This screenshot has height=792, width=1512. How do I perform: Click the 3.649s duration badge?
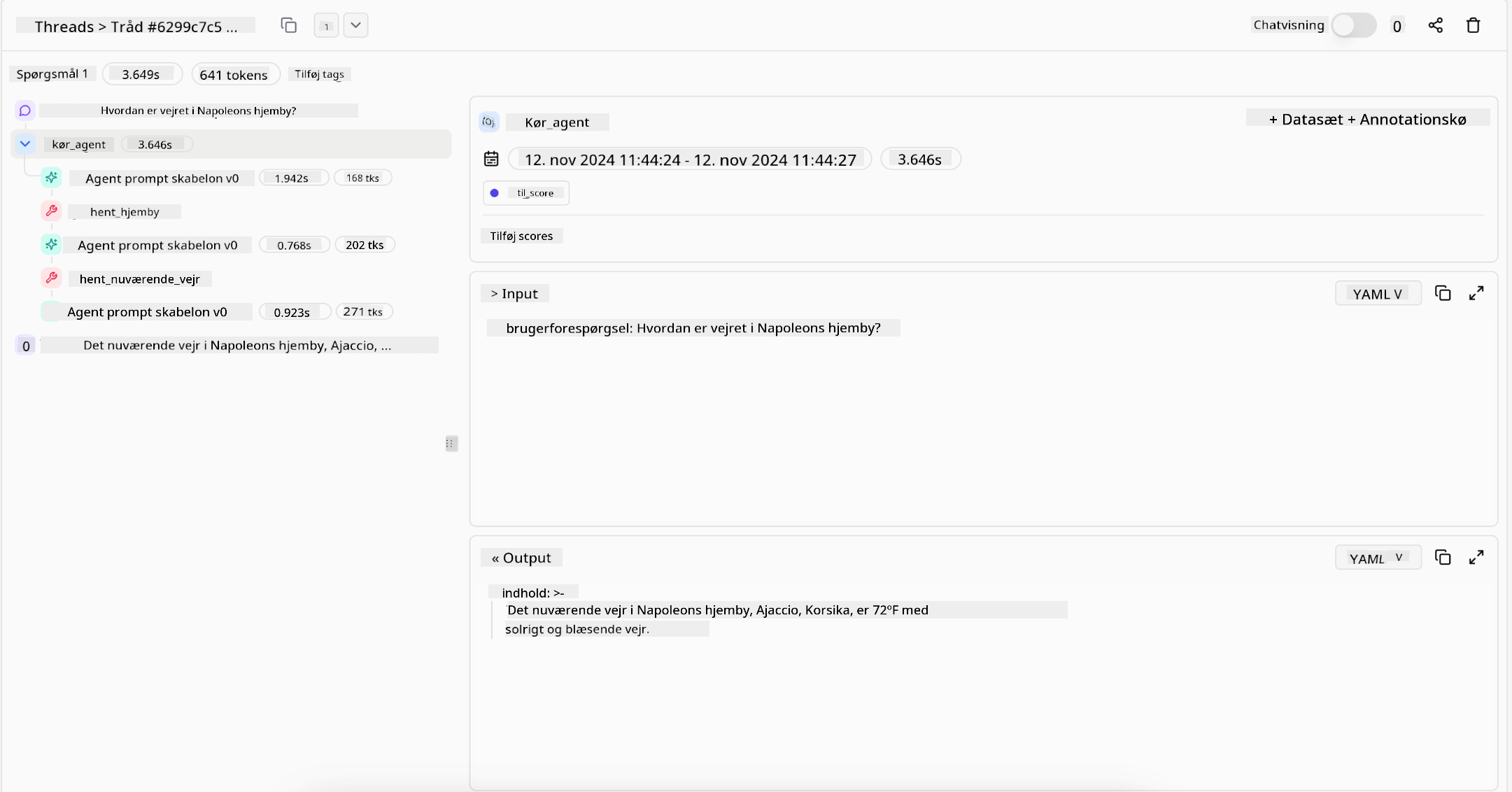point(141,75)
